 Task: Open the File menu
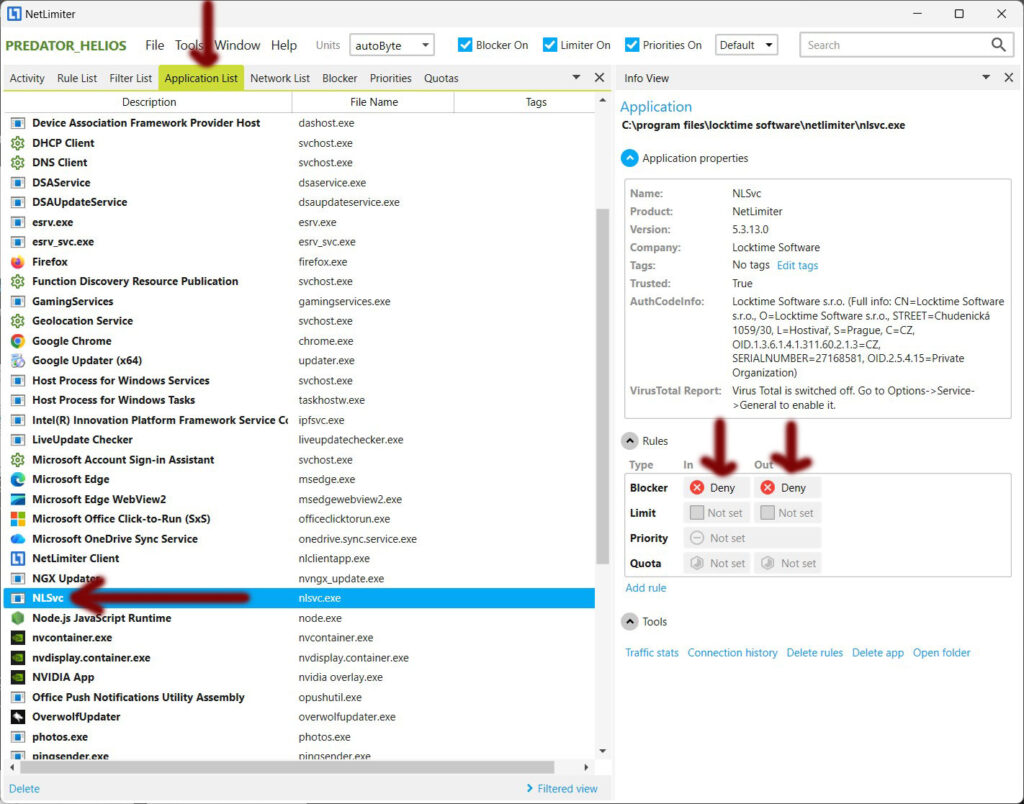(154, 45)
